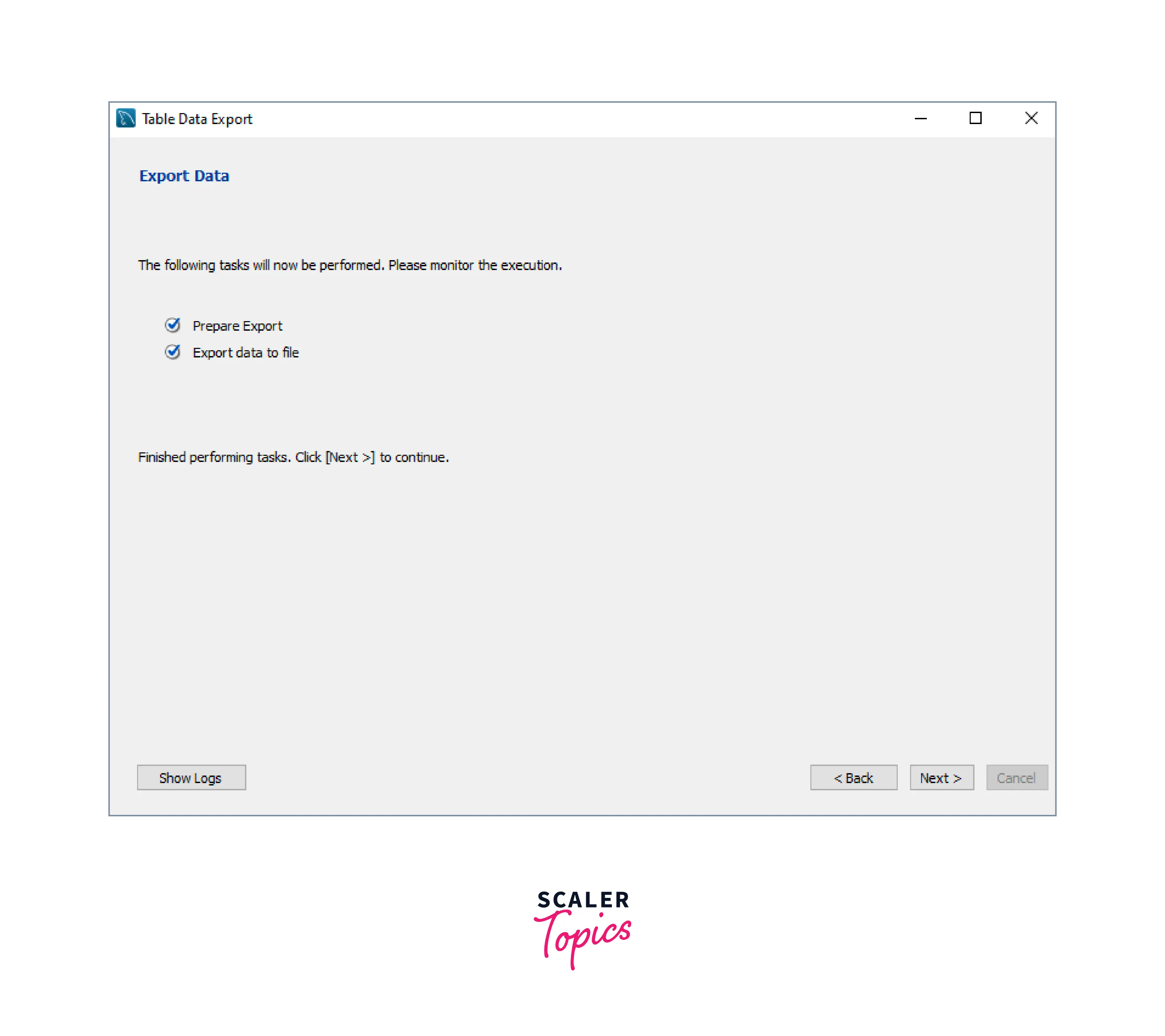Click the close window button
Viewport: 1165px width, 1036px height.
1031,118
